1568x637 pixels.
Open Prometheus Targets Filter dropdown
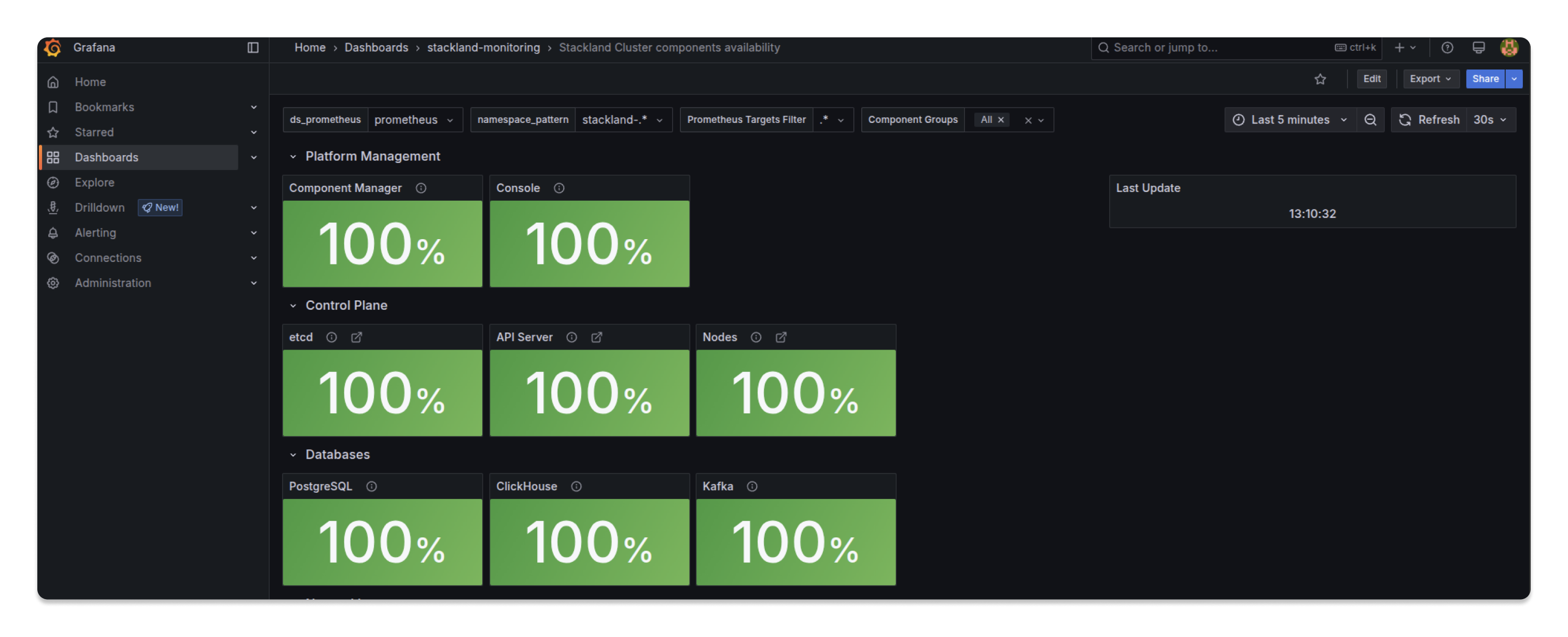tap(833, 120)
